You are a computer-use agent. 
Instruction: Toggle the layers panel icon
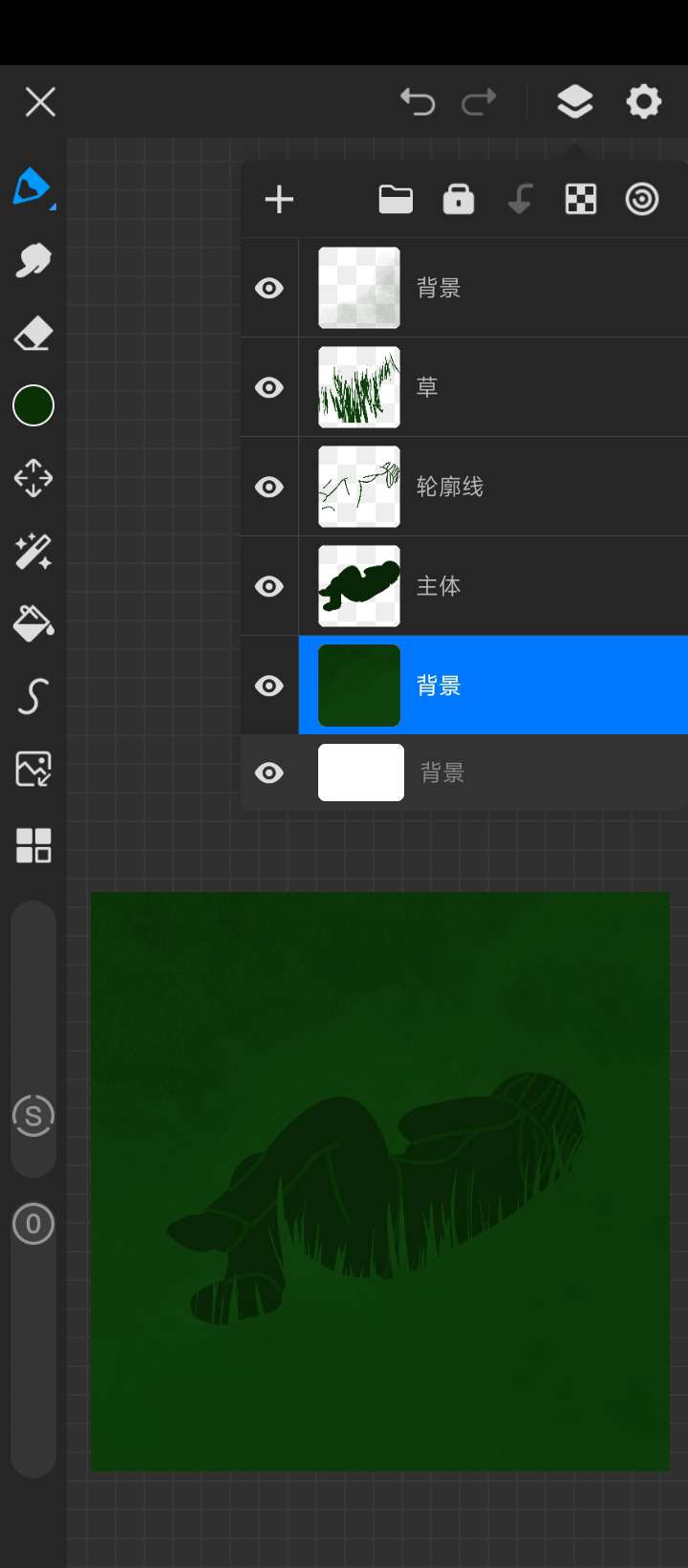[574, 101]
